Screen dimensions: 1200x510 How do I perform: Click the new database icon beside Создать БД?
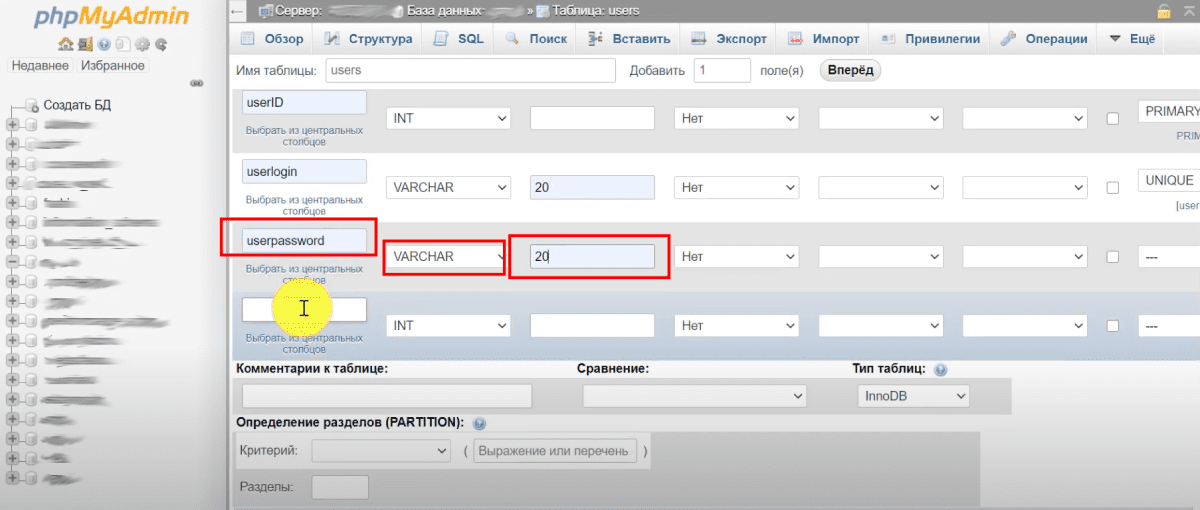point(32,105)
